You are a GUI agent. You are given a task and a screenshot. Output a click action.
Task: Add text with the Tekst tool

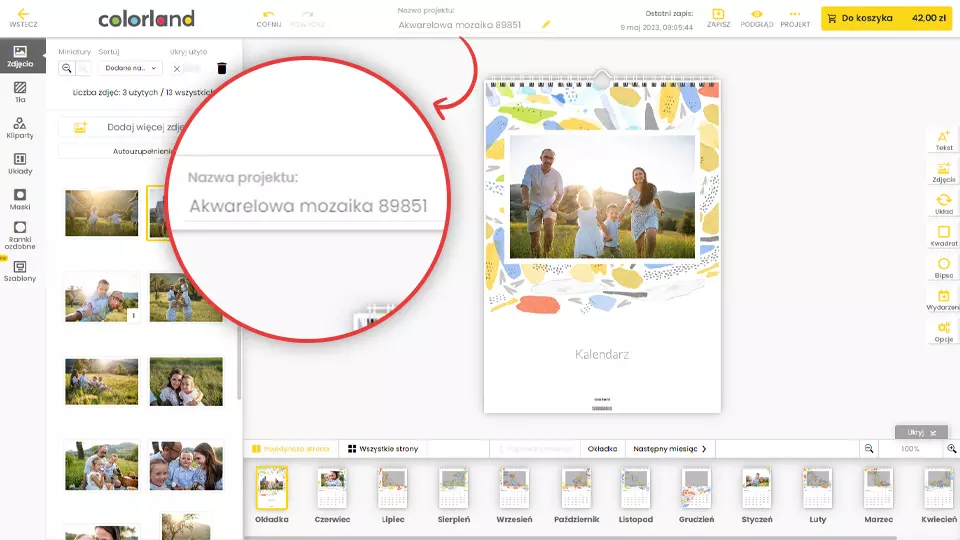(x=943, y=140)
